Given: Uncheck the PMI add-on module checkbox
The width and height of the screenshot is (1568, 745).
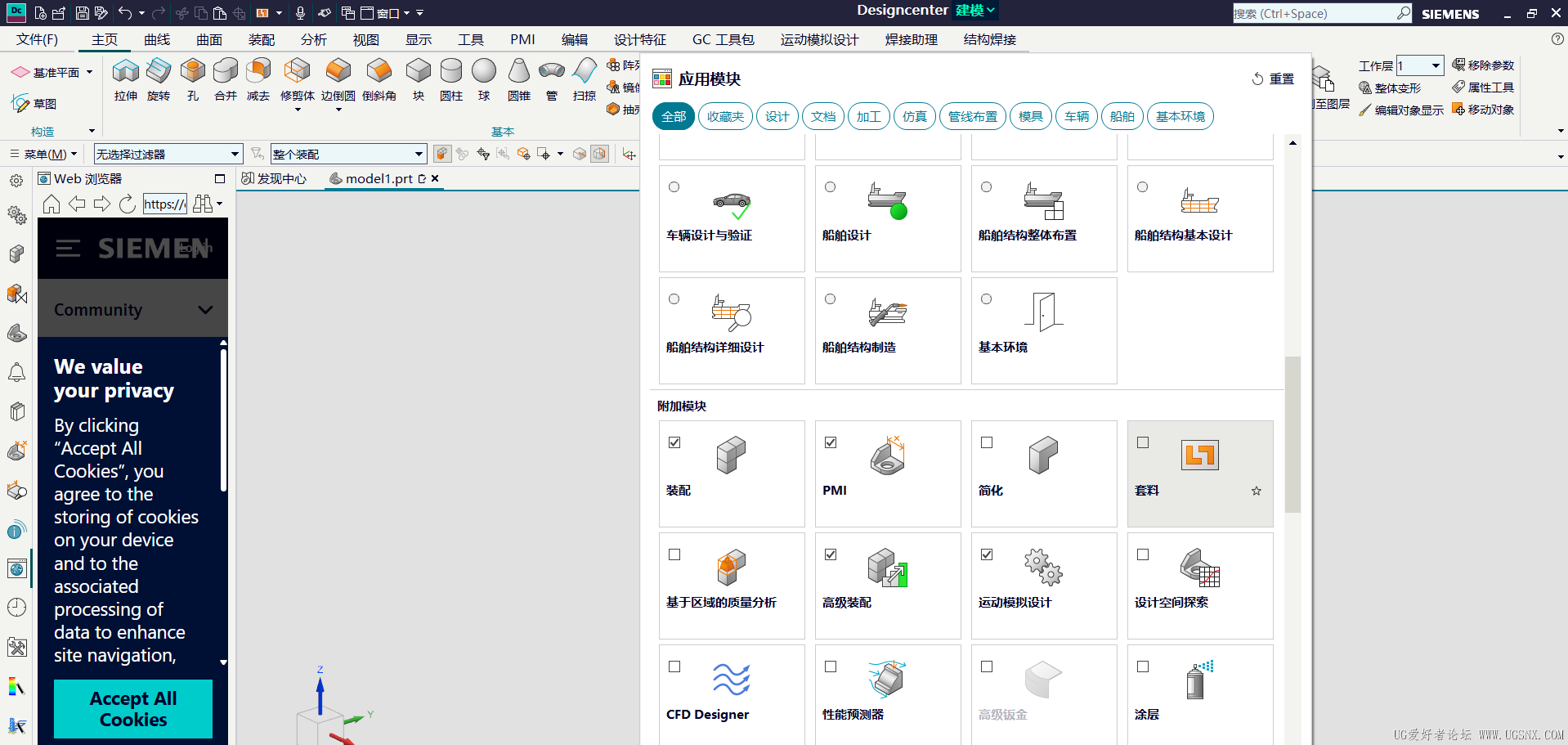Looking at the screenshot, I should pos(831,442).
